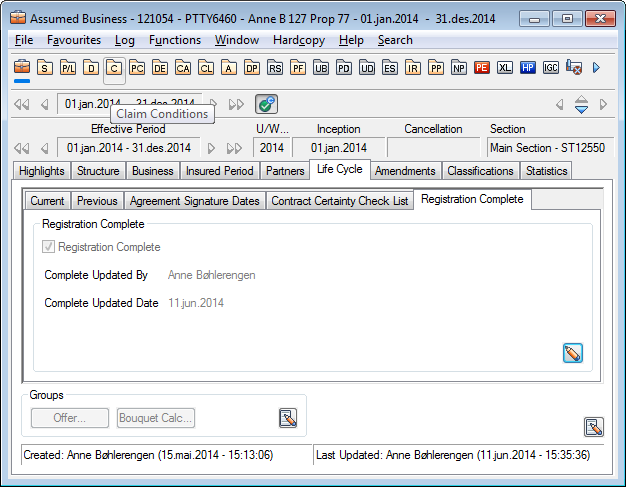
Task: Open the PD toolbar icon
Action: pyautogui.click(x=344, y=68)
